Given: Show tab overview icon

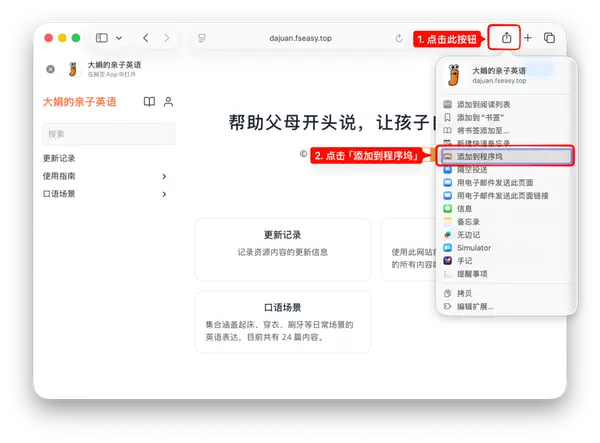Looking at the screenshot, I should click(549, 38).
